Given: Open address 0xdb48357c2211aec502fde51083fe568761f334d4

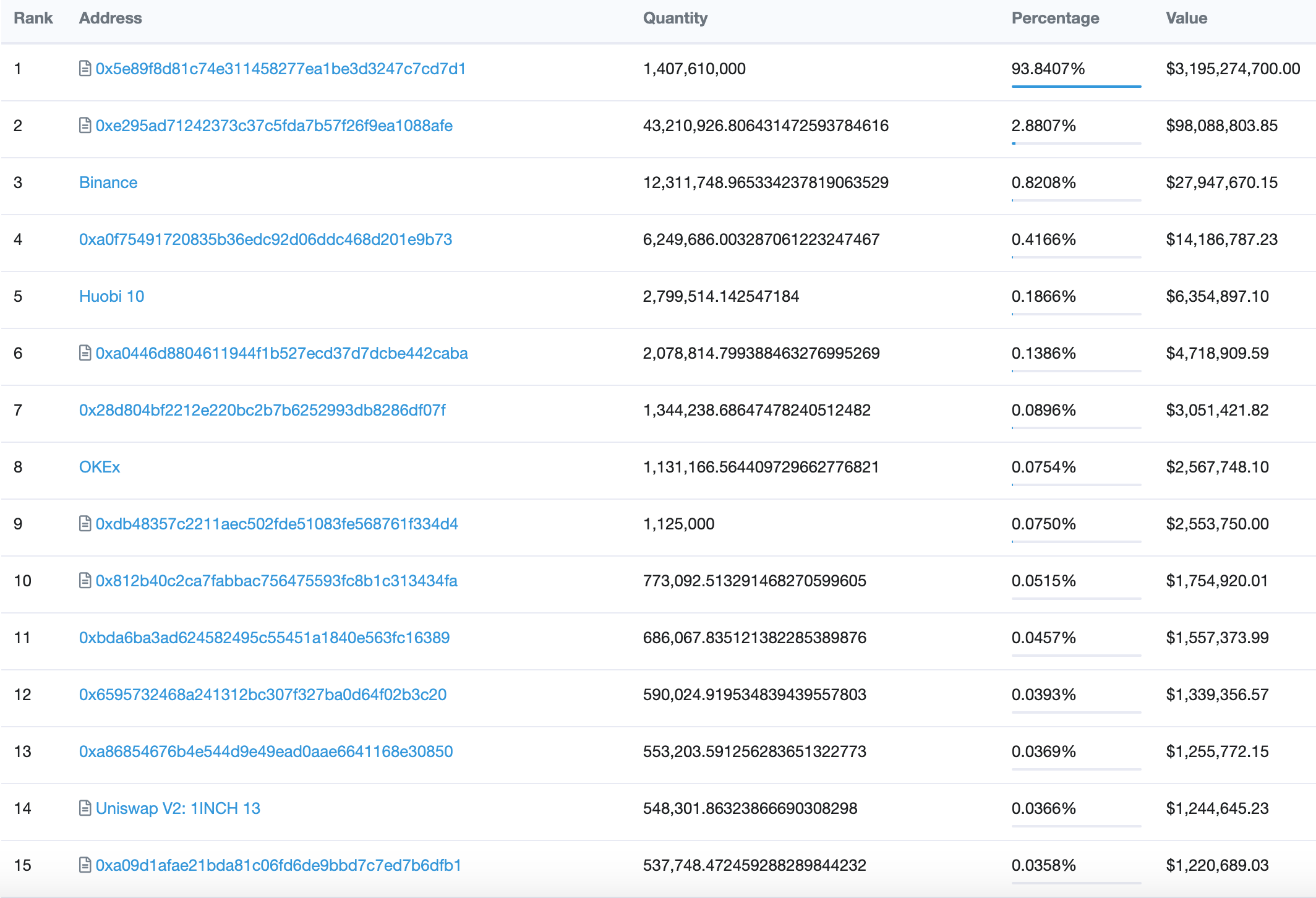Looking at the screenshot, I should tap(277, 524).
